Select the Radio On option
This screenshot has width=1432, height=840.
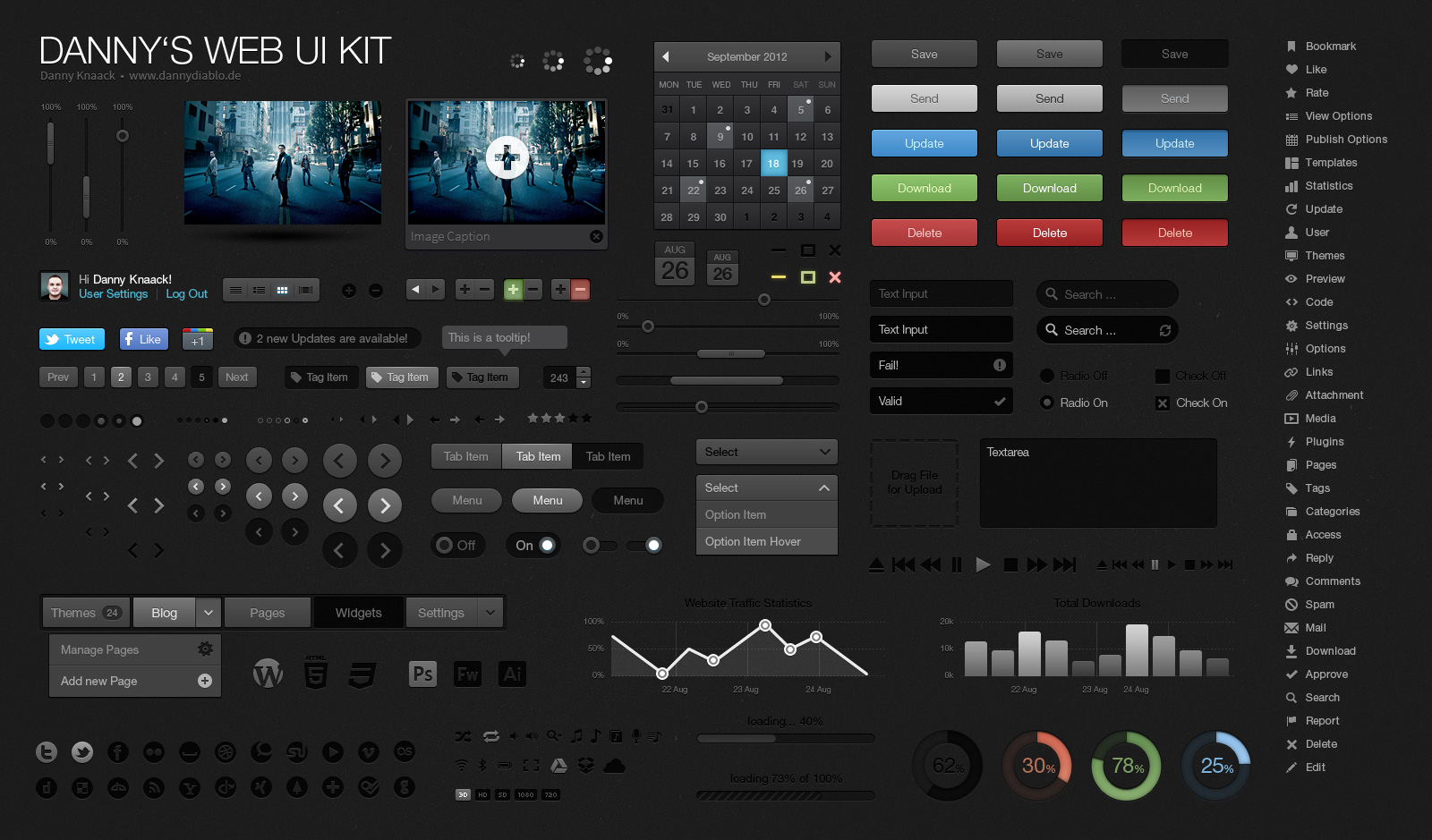pyautogui.click(x=1046, y=403)
